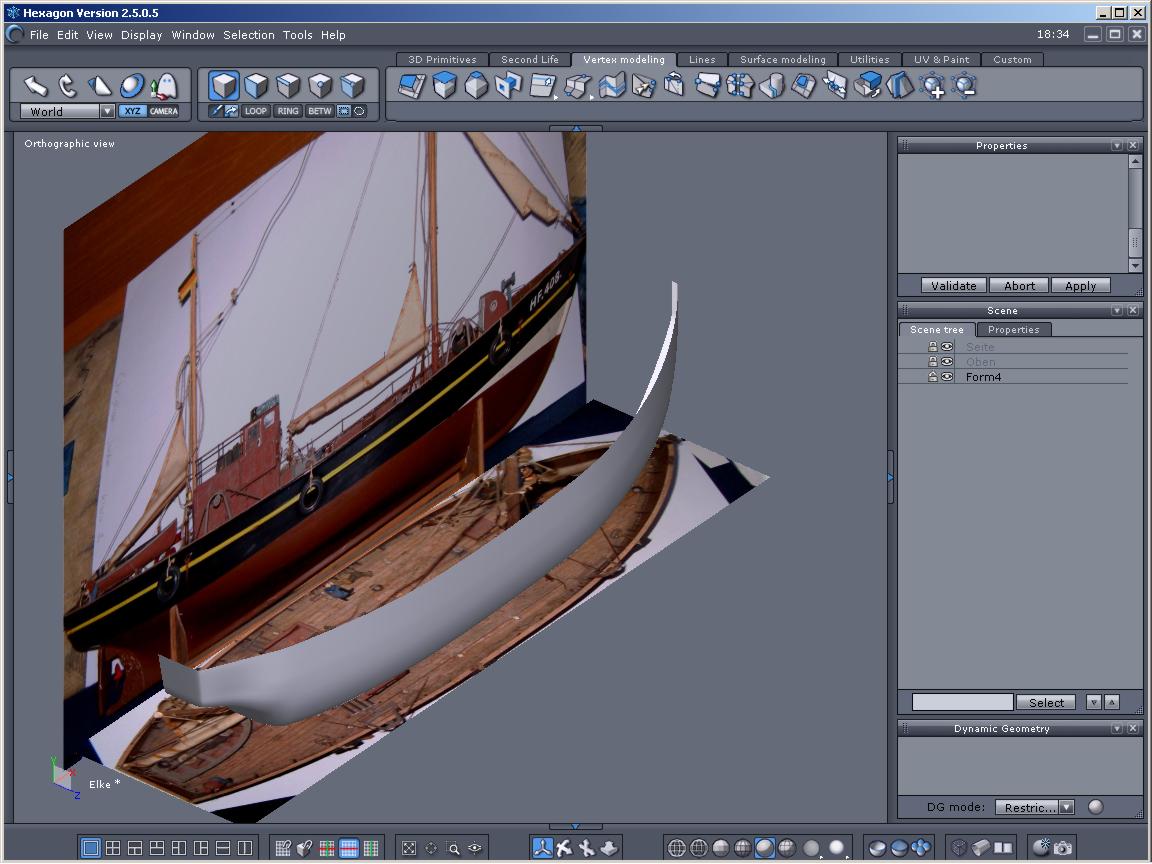
Task: Open Dynamic Geometry panel arrow menu
Action: 1117,728
